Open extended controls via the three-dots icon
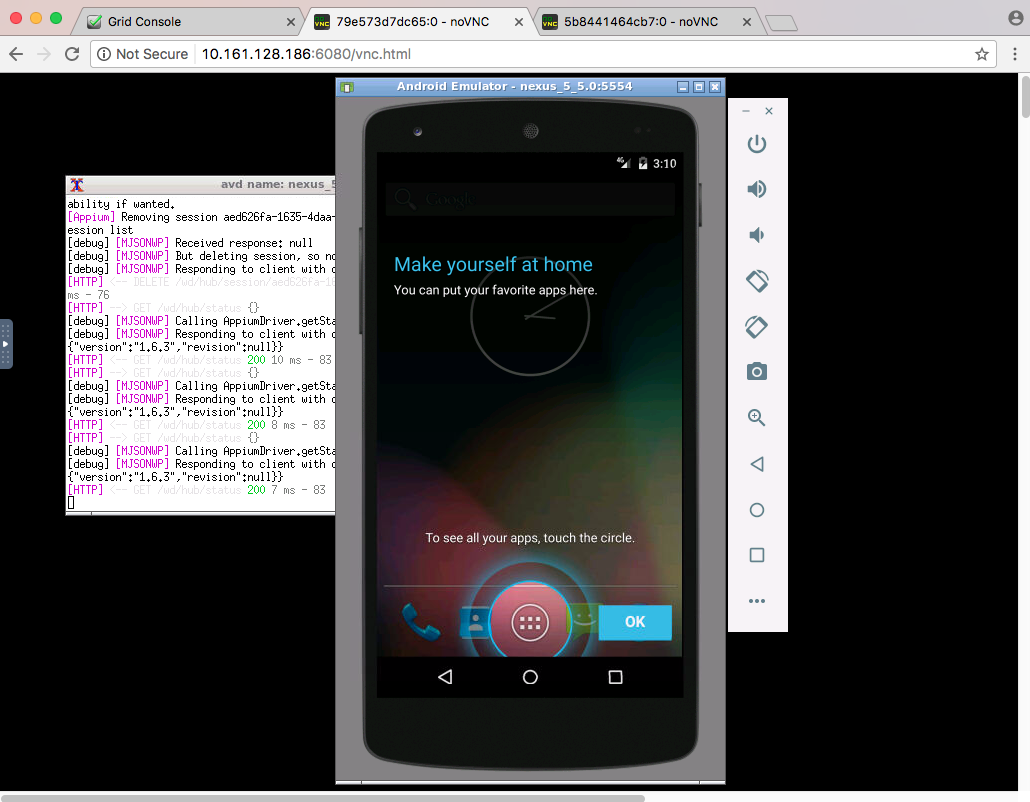The width and height of the screenshot is (1030, 802). (757, 601)
